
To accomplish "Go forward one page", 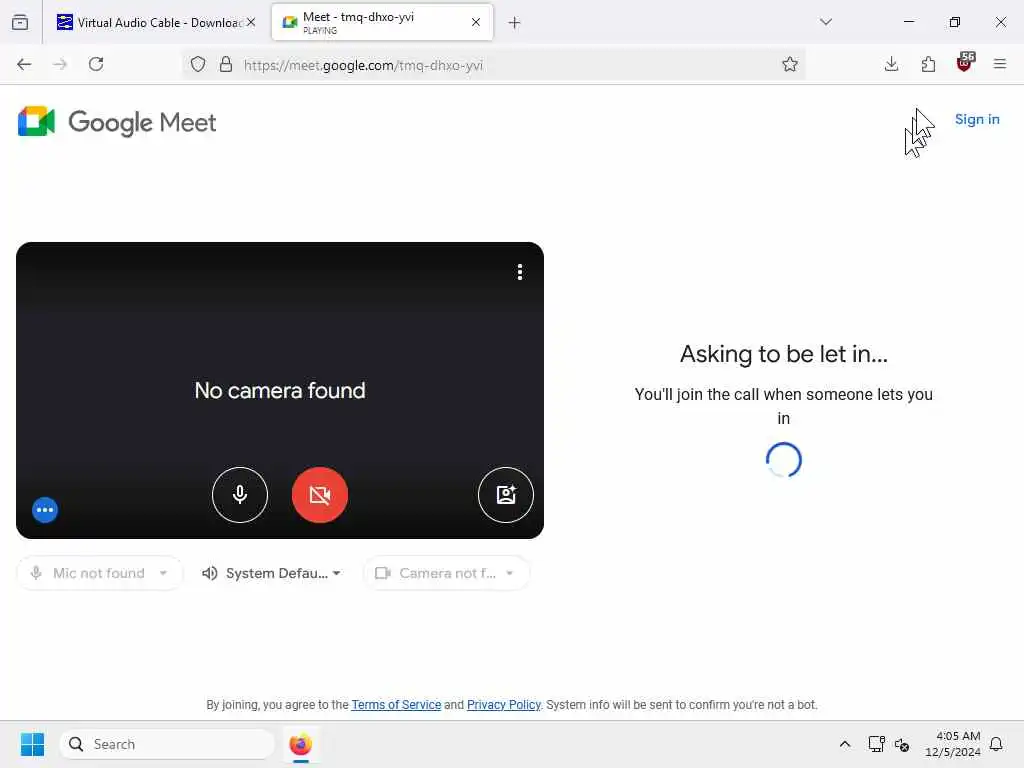I will point(60,64).
